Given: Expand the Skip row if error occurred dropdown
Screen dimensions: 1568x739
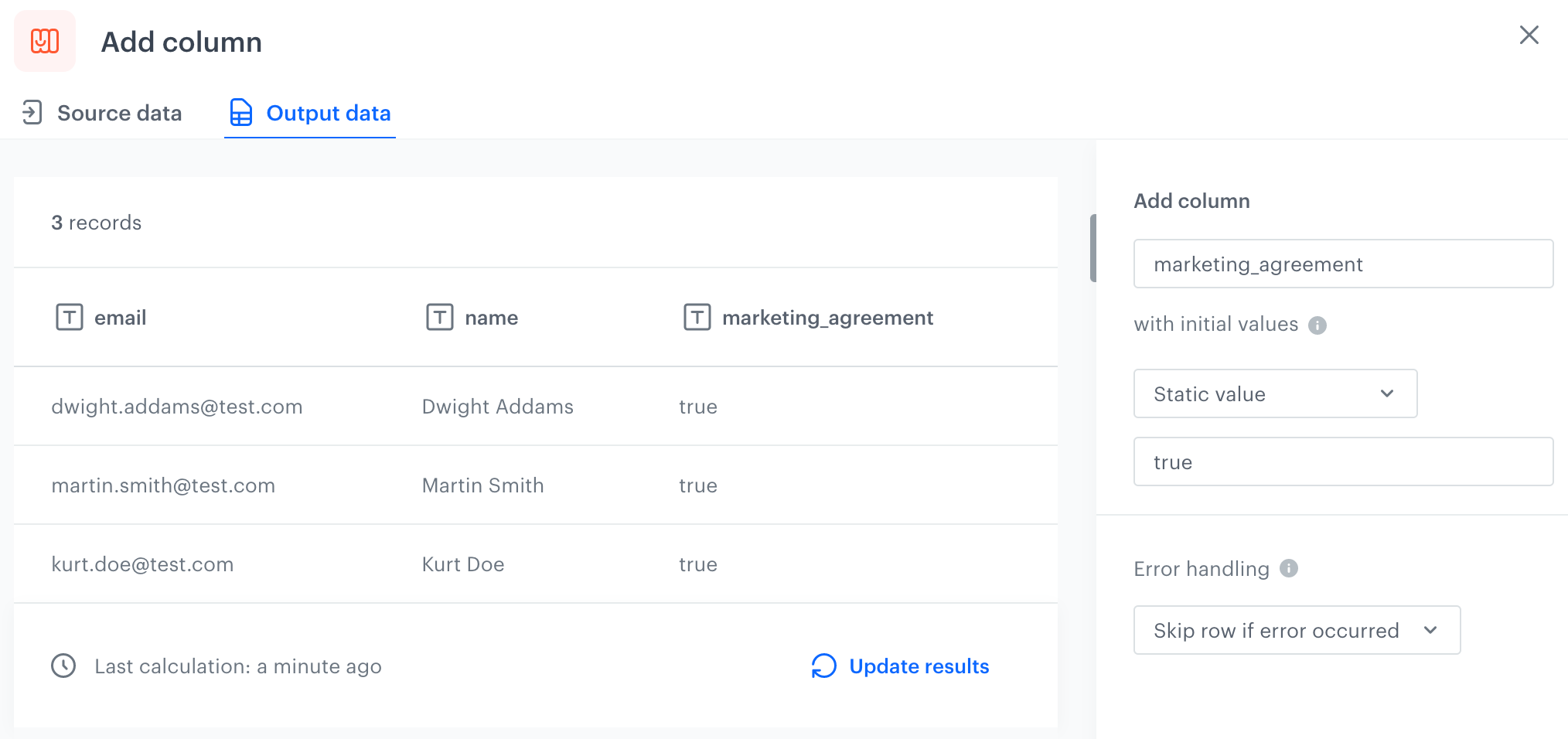Looking at the screenshot, I should pyautogui.click(x=1297, y=630).
